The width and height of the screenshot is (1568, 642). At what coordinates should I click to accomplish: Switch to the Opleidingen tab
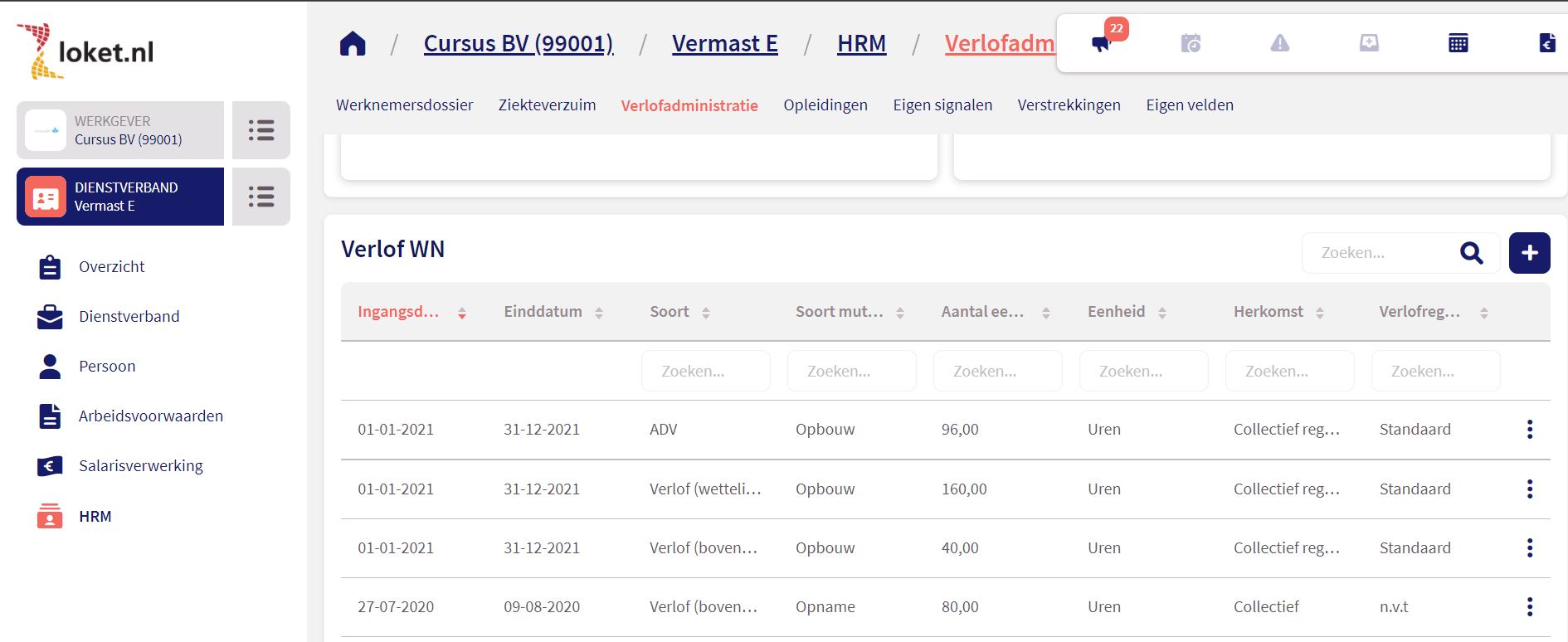tap(825, 105)
